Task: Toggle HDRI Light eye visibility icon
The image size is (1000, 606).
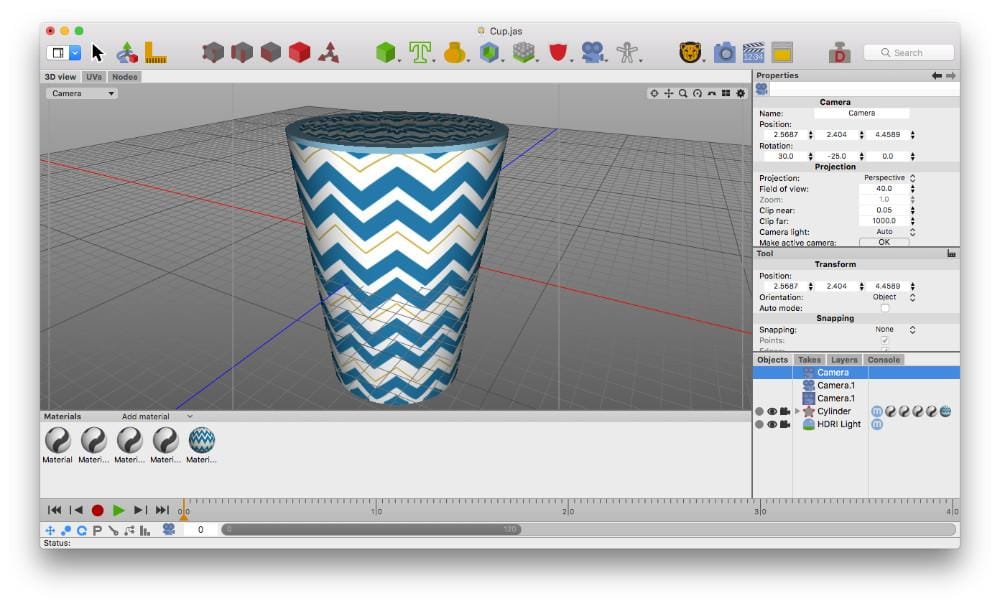Action: [772, 424]
